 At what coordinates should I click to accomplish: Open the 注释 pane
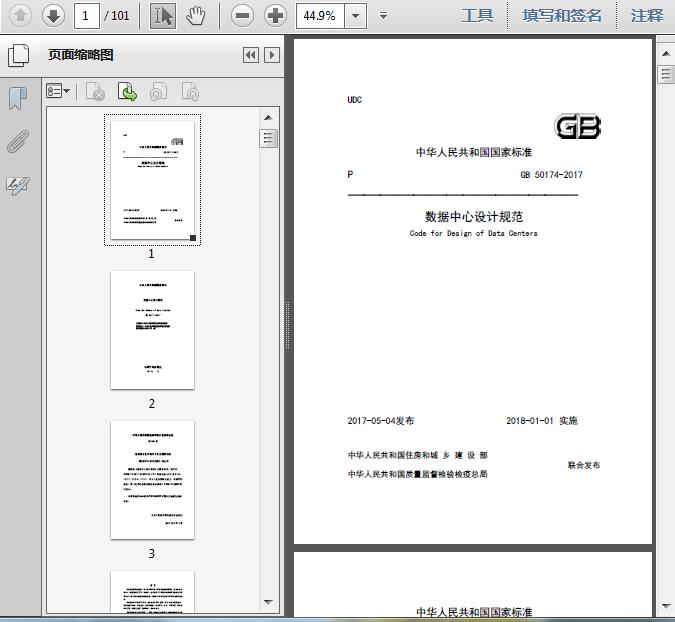(647, 16)
